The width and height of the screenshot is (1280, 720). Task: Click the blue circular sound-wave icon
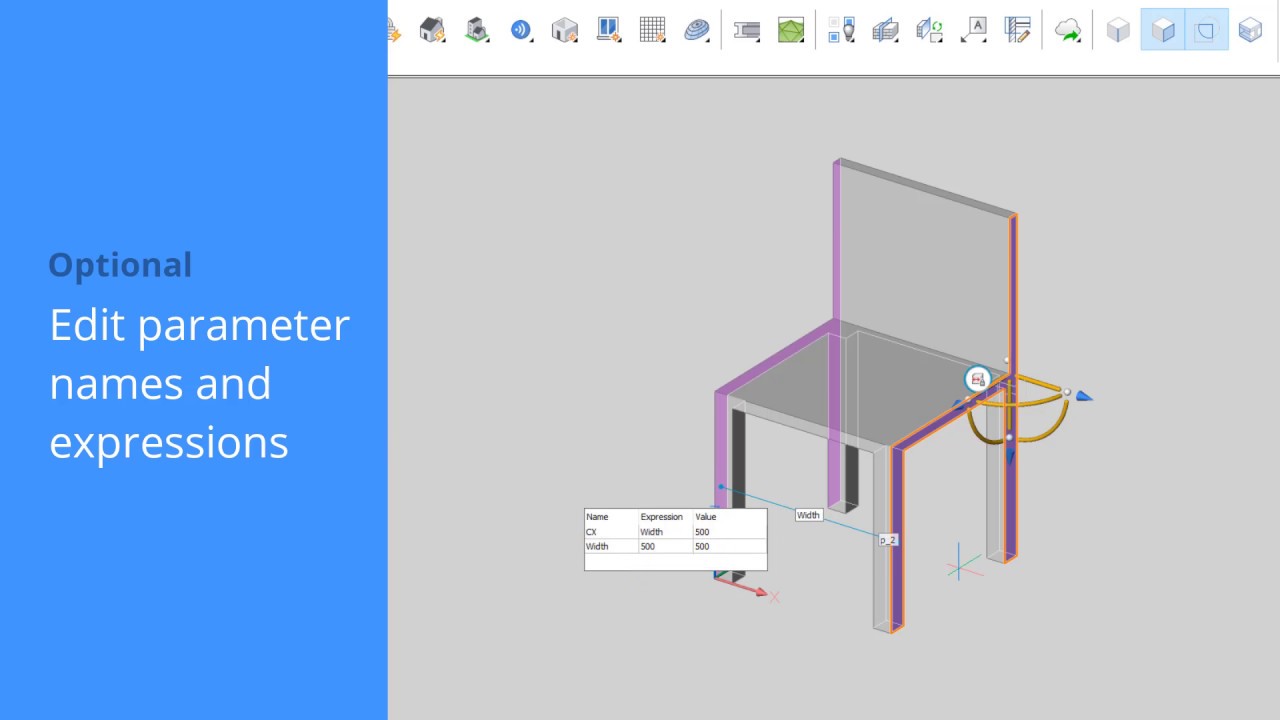[521, 30]
